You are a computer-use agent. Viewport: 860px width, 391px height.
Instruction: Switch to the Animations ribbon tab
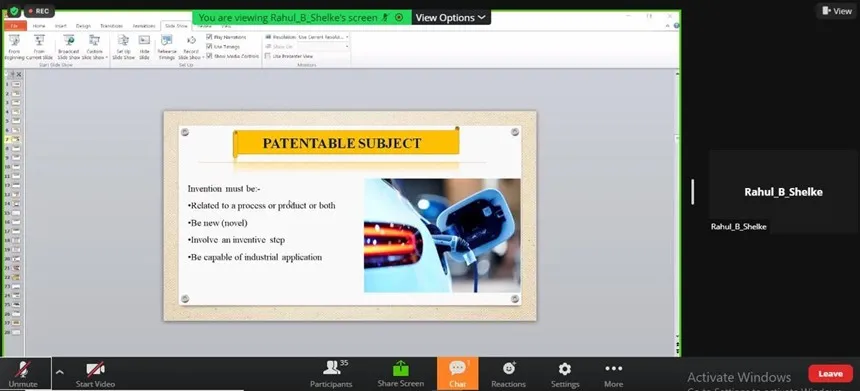[144, 26]
